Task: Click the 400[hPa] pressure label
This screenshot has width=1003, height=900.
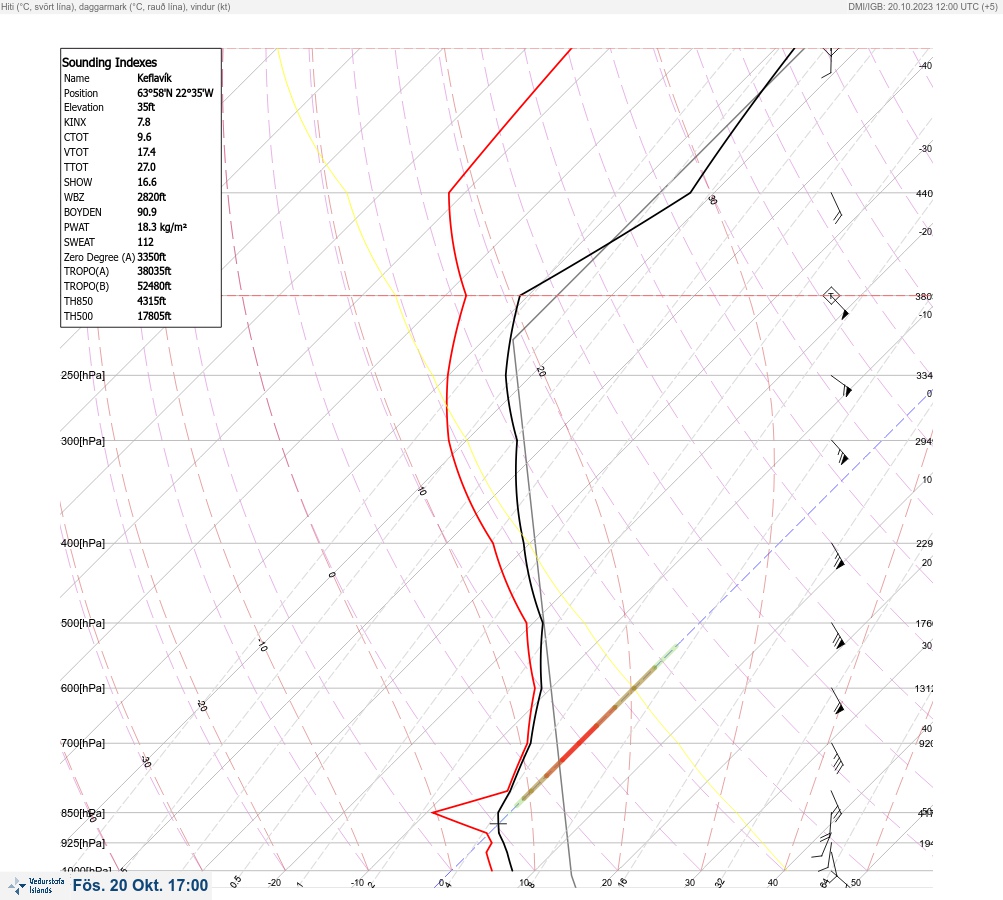Action: 83,543
